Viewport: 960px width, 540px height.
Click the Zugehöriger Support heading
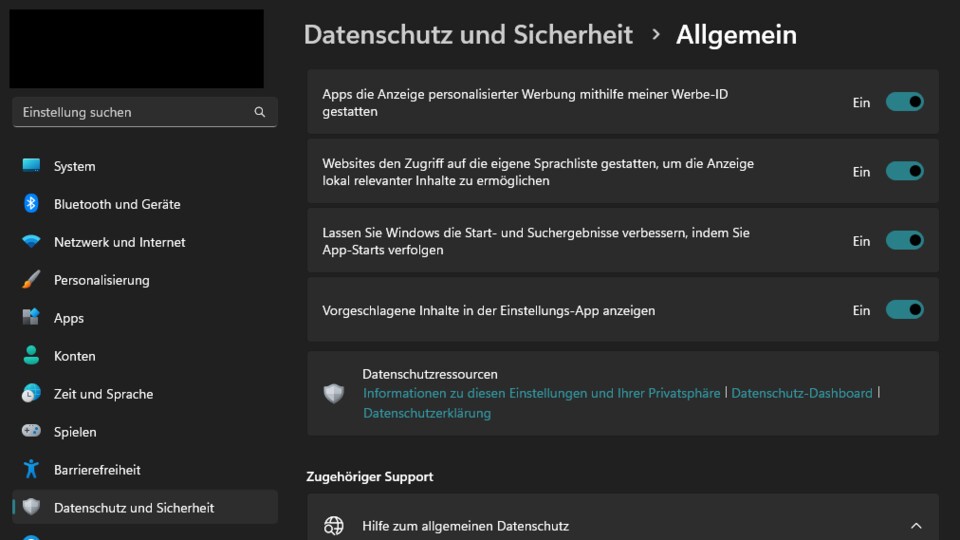coord(370,476)
